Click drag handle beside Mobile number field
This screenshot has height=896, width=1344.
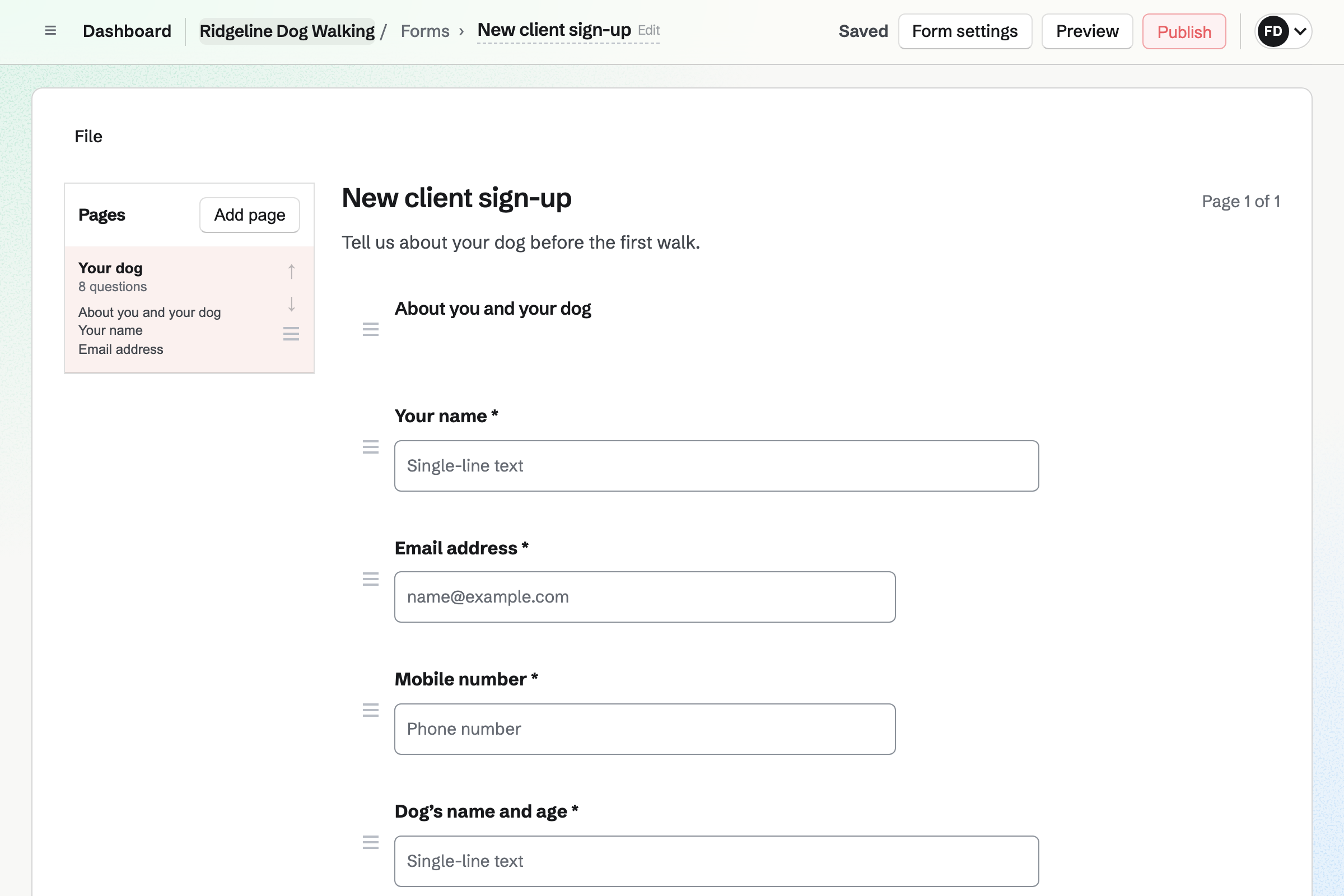(371, 710)
